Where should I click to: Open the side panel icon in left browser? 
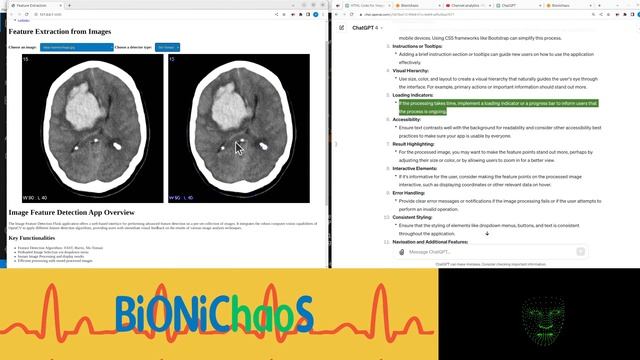coord(308,14)
